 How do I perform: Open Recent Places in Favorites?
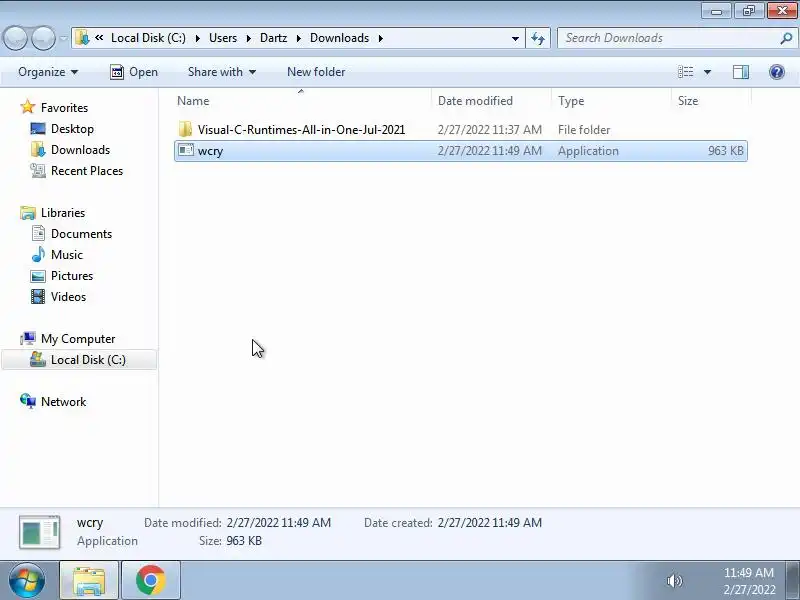tap(87, 170)
